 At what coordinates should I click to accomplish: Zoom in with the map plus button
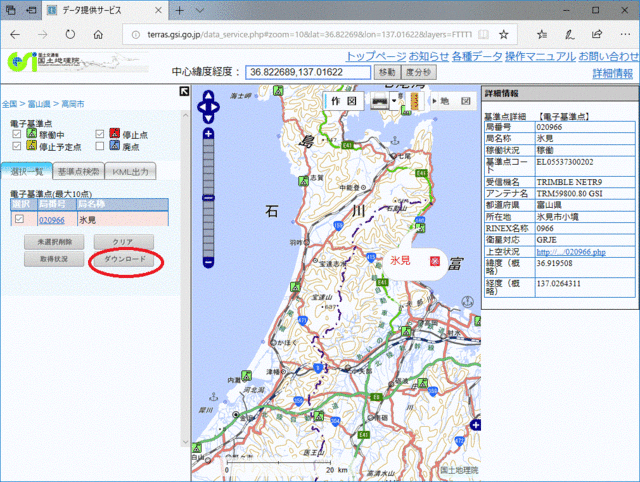208,133
